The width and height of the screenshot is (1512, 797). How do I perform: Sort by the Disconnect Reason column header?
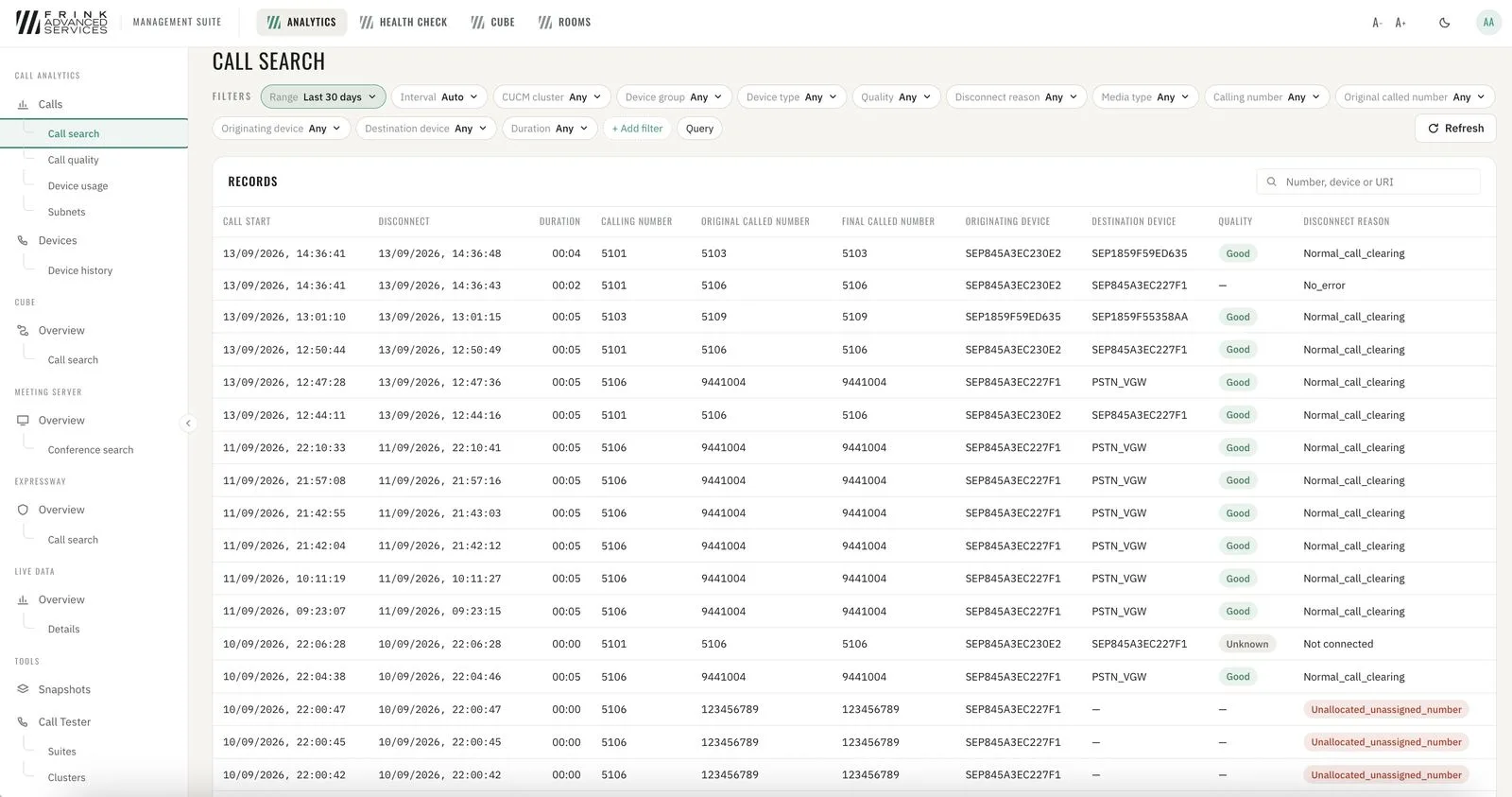[1346, 221]
